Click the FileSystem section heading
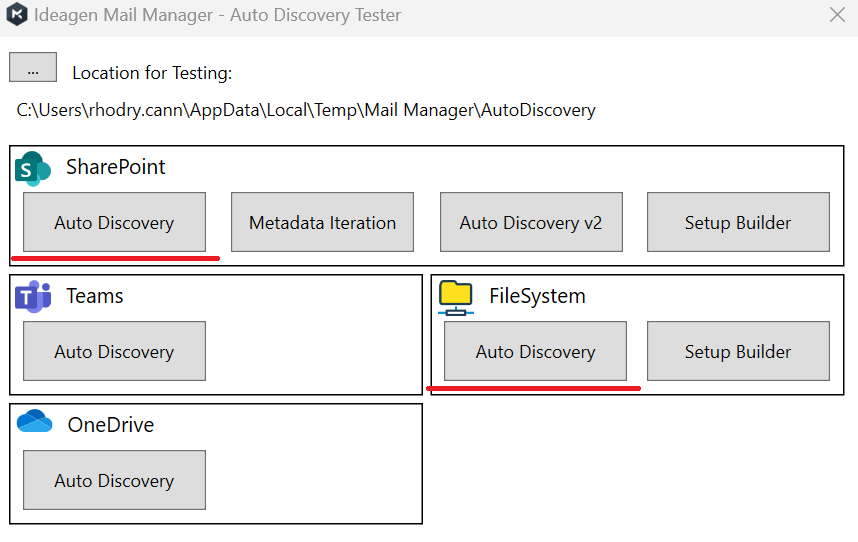This screenshot has height=542, width=858. (x=537, y=296)
